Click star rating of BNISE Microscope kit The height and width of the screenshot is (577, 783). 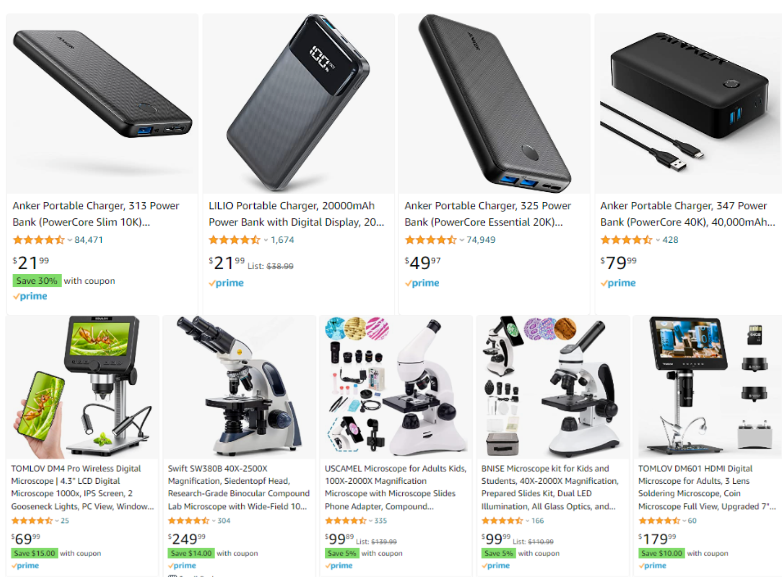502,521
